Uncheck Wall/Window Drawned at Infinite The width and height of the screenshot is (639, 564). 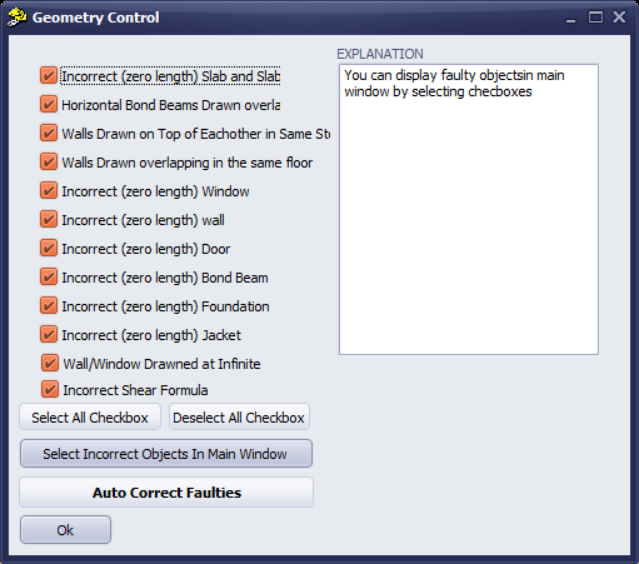pos(50,363)
